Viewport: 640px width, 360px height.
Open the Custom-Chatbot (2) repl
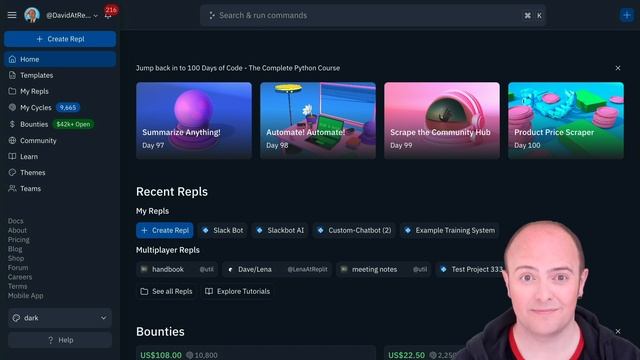(354, 231)
